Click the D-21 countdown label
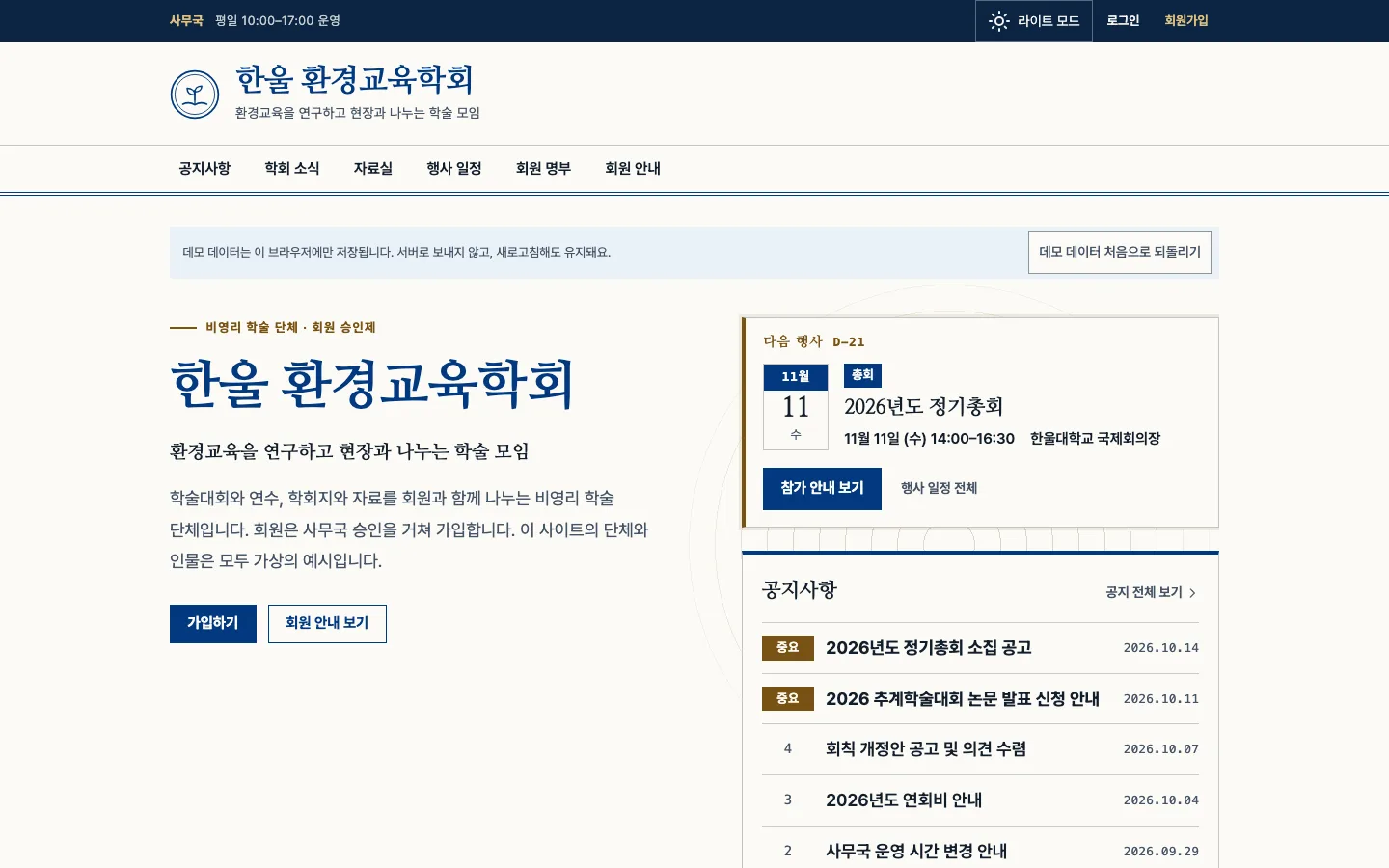1389x868 pixels. (x=849, y=342)
